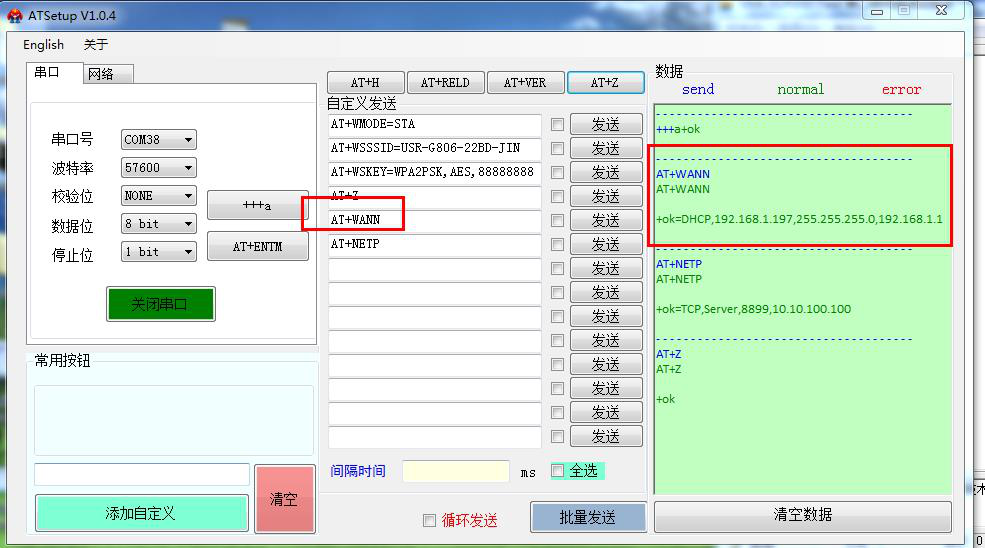Image resolution: width=985 pixels, height=548 pixels.
Task: Switch to the 网络 tab
Action: click(101, 74)
